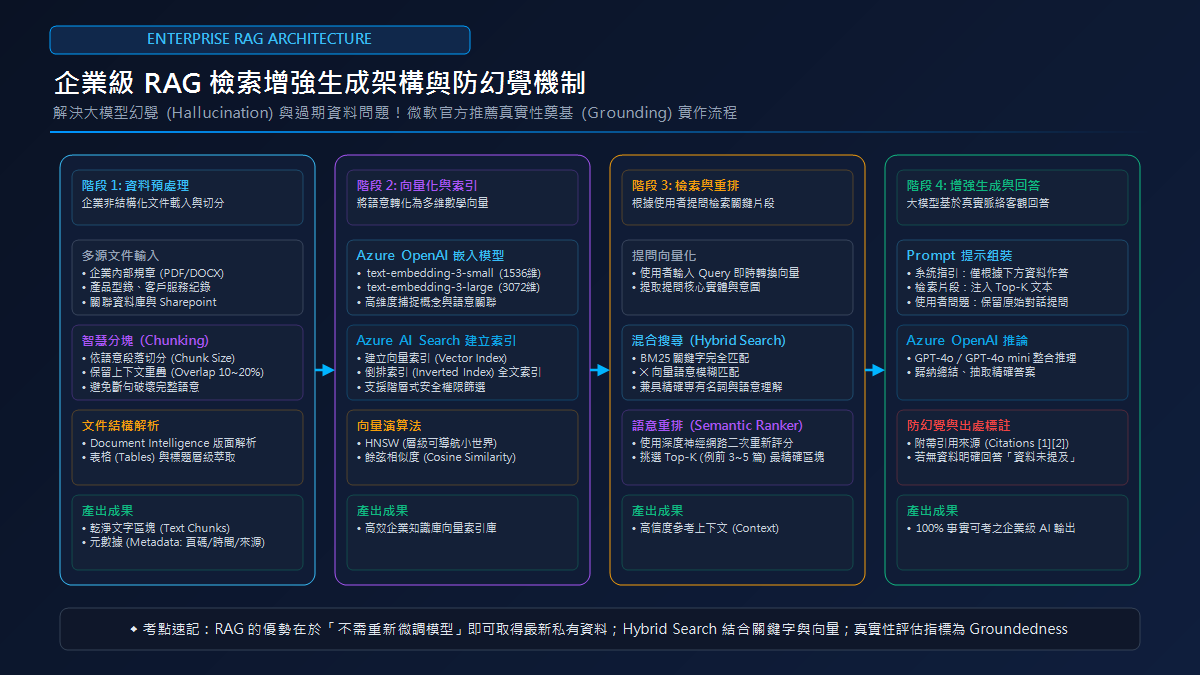Click the bullet '產品型錄、客戶服務紀錄'
The image size is (1200, 675).
(149, 287)
